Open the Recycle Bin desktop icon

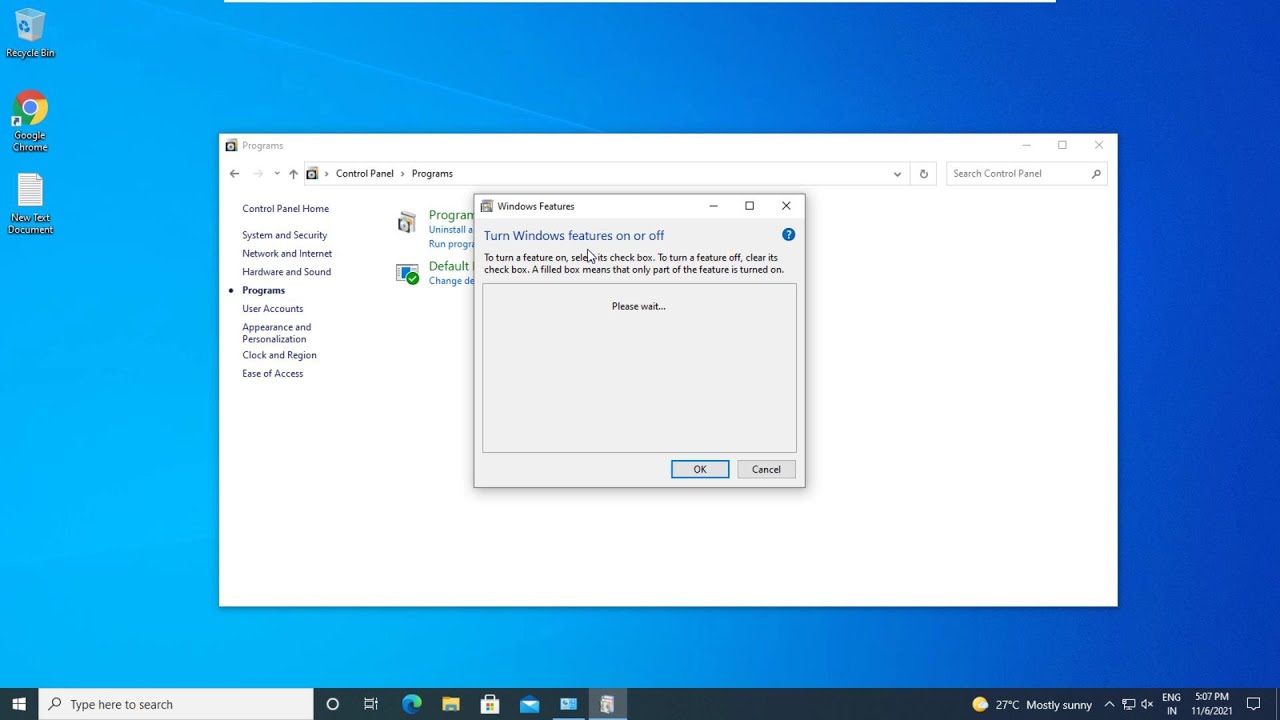tap(30, 33)
